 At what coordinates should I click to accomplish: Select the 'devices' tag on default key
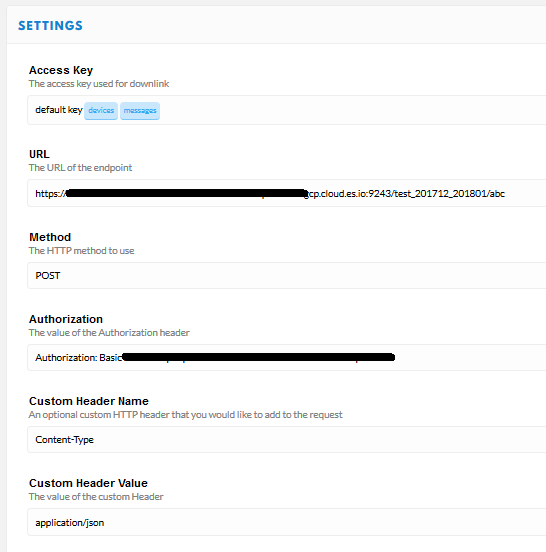click(101, 111)
